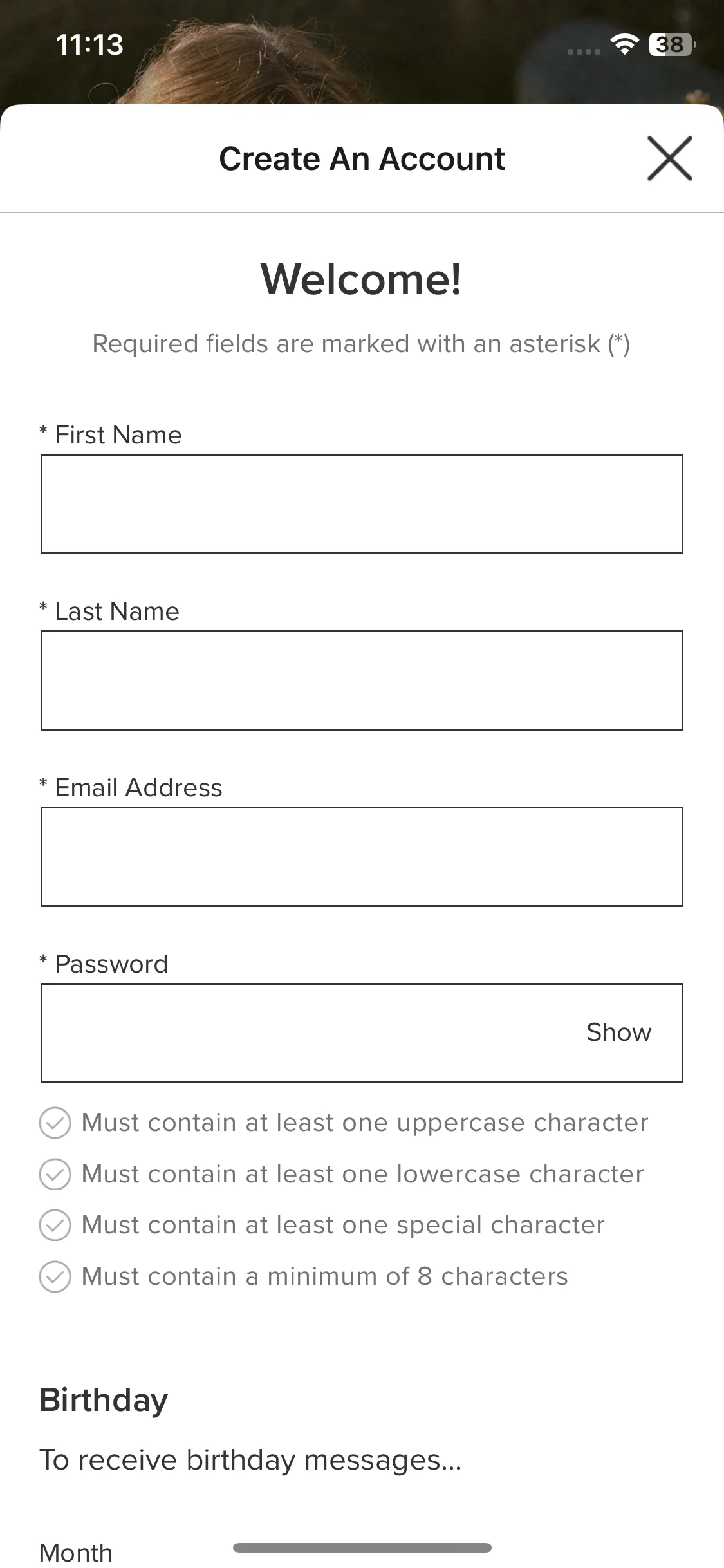The width and height of the screenshot is (724, 1568).
Task: Tap the home indicator bar
Action: (362, 1547)
